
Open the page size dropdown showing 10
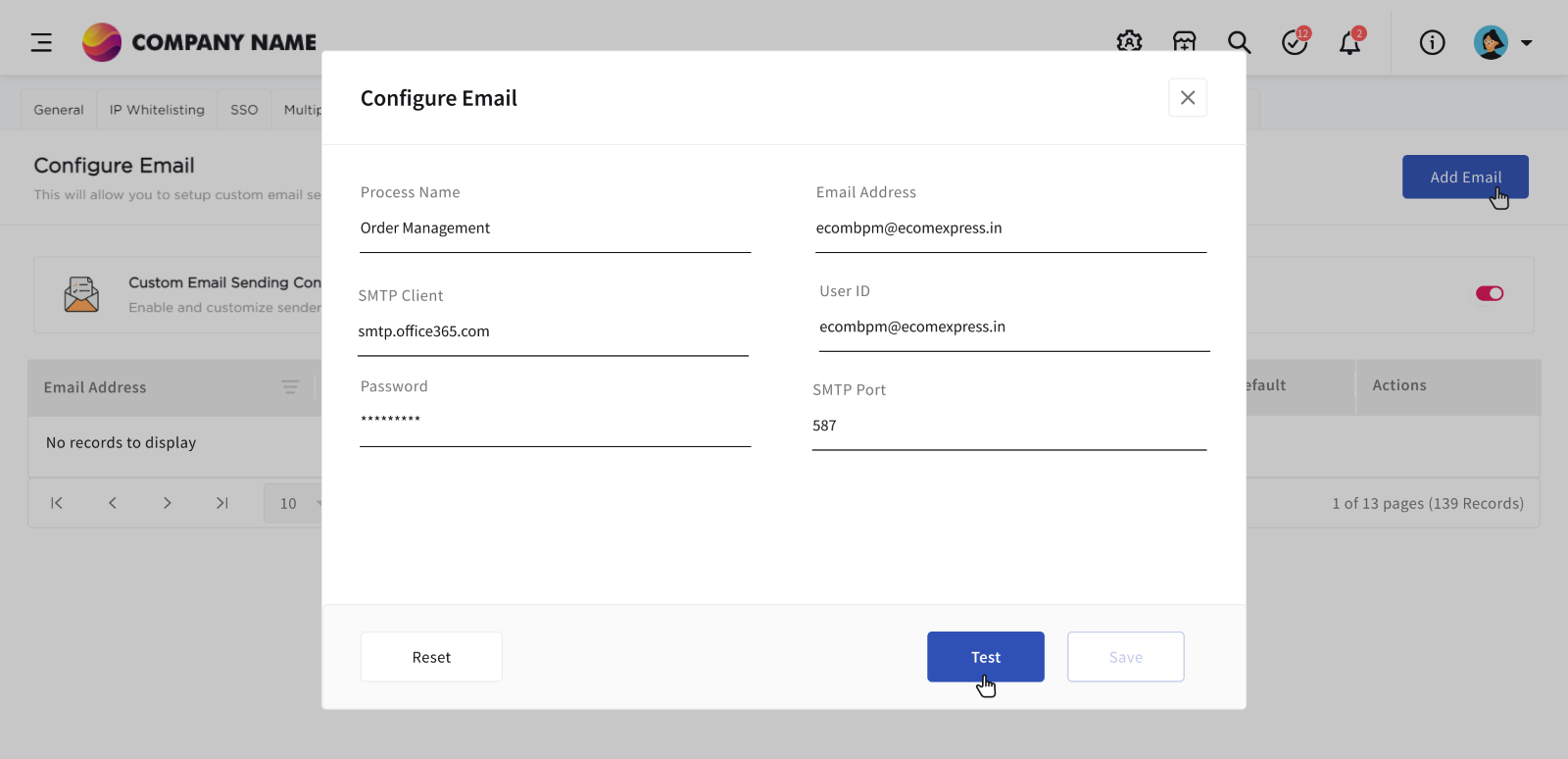tap(293, 503)
